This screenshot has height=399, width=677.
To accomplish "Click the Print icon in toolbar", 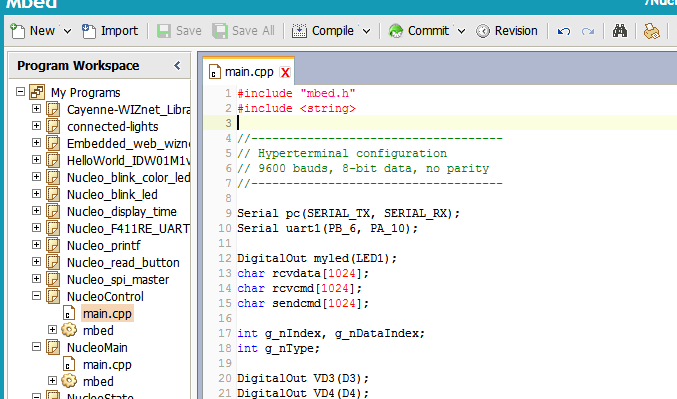I will [652, 31].
